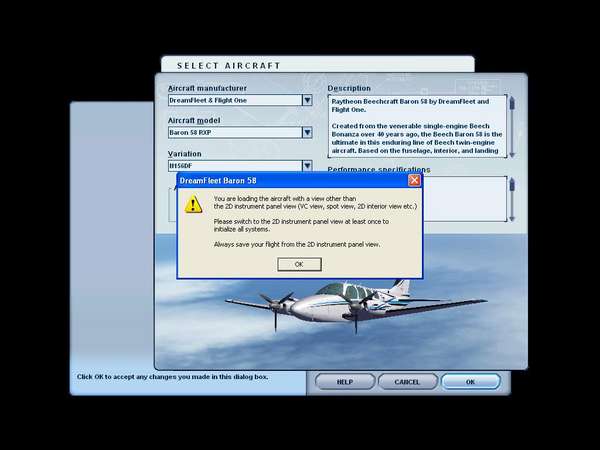Click the 'SELECT AIRCRAFT' dialog title

click(x=229, y=66)
